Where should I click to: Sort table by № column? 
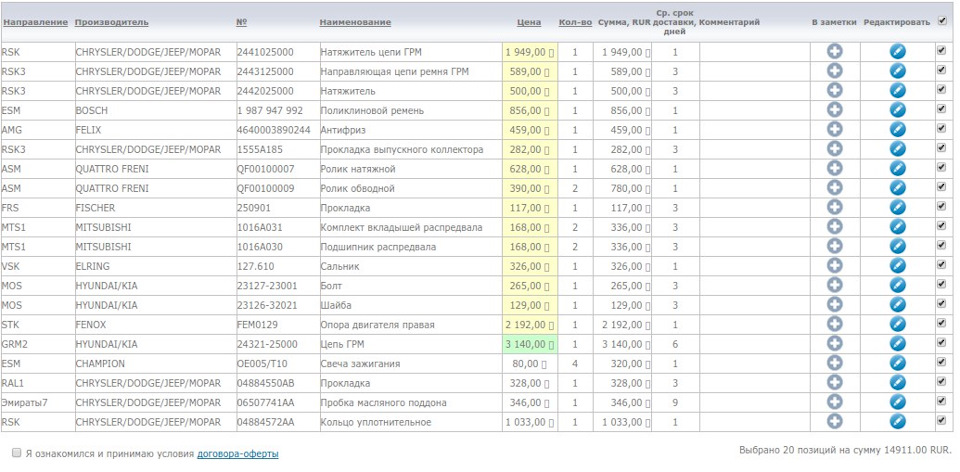point(241,22)
